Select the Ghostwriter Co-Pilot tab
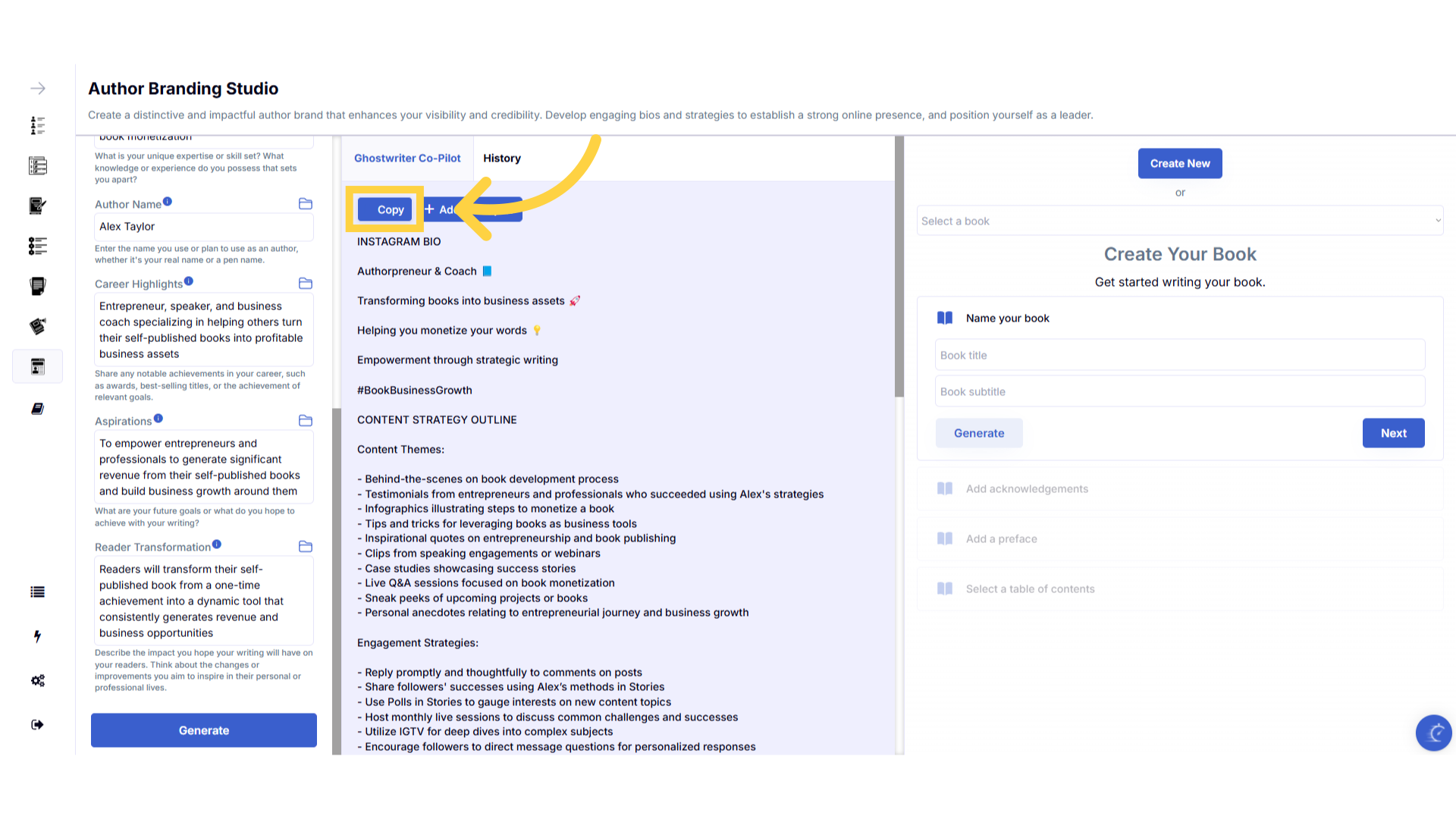This screenshot has width=1456, height=819. tap(407, 158)
